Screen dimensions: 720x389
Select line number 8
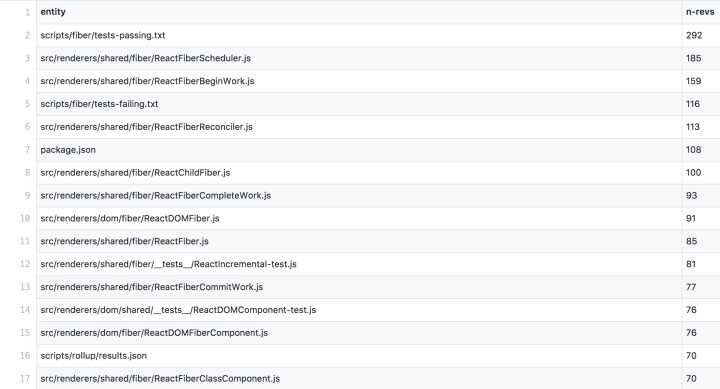27,173
